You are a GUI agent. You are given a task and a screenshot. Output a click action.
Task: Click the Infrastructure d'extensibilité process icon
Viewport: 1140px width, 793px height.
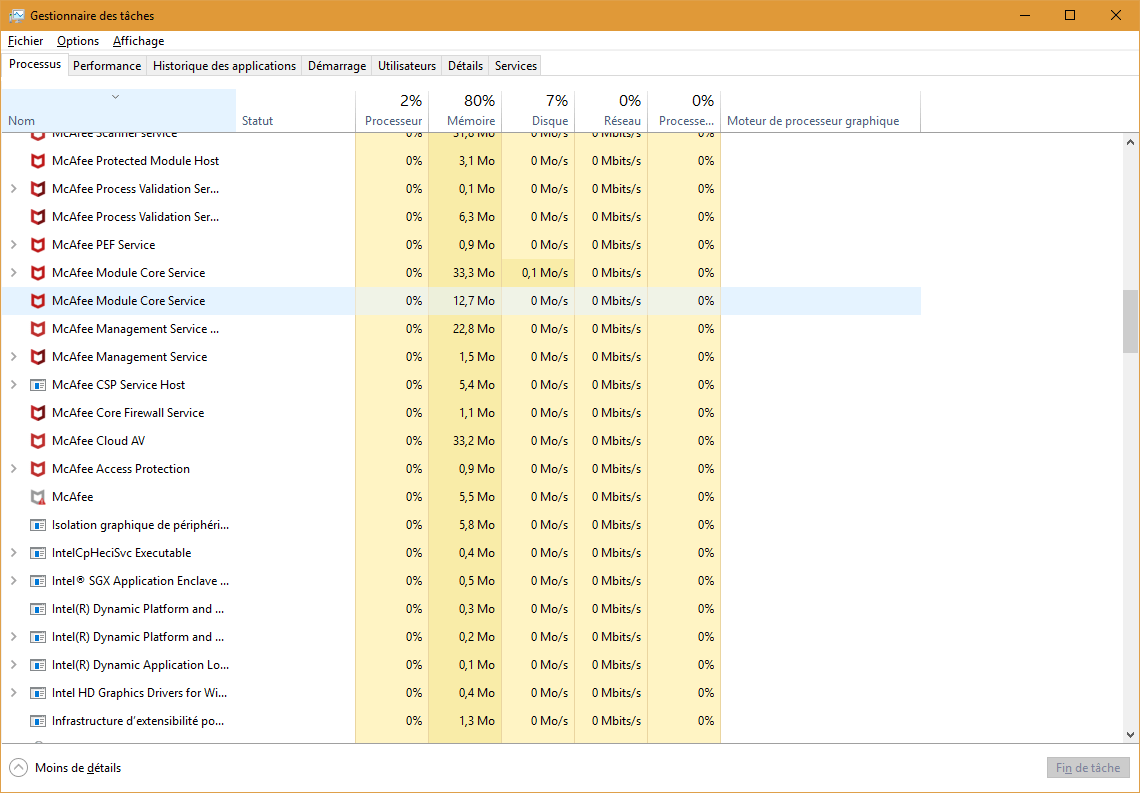coord(38,721)
